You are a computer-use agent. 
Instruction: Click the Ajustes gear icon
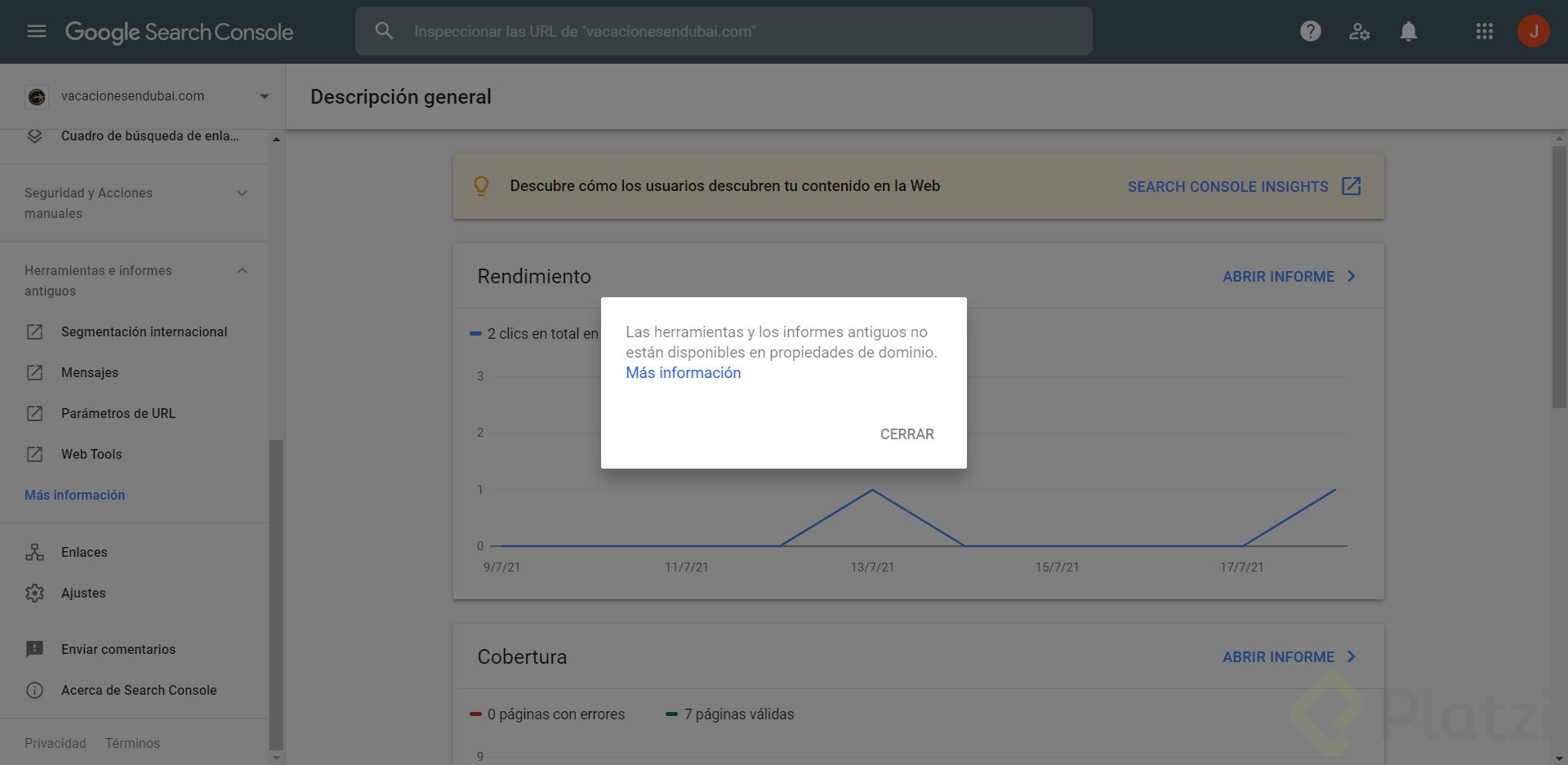point(34,594)
